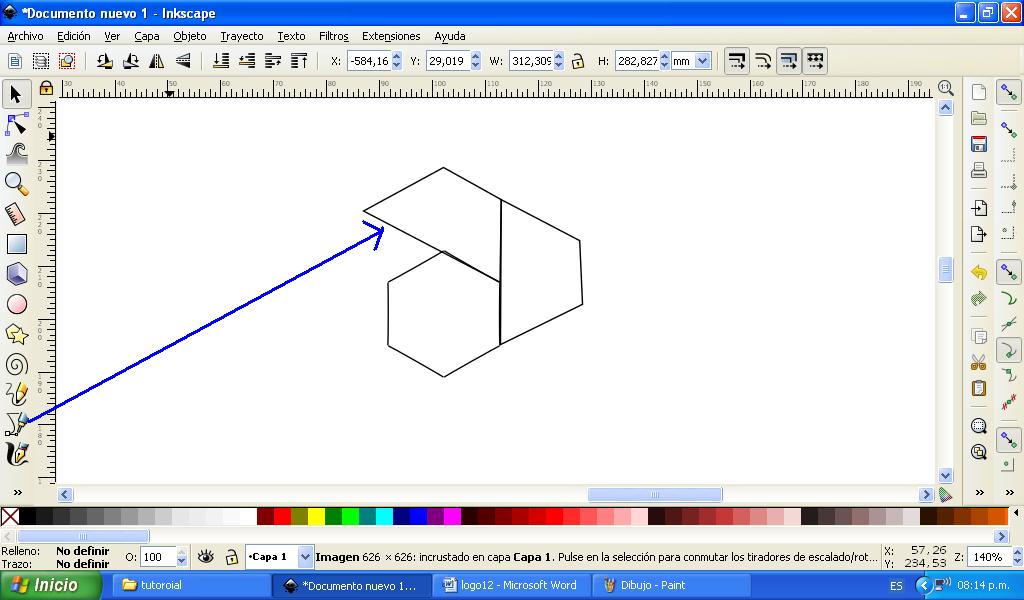Open the Edición menu
This screenshot has height=600, width=1024.
pos(74,36)
